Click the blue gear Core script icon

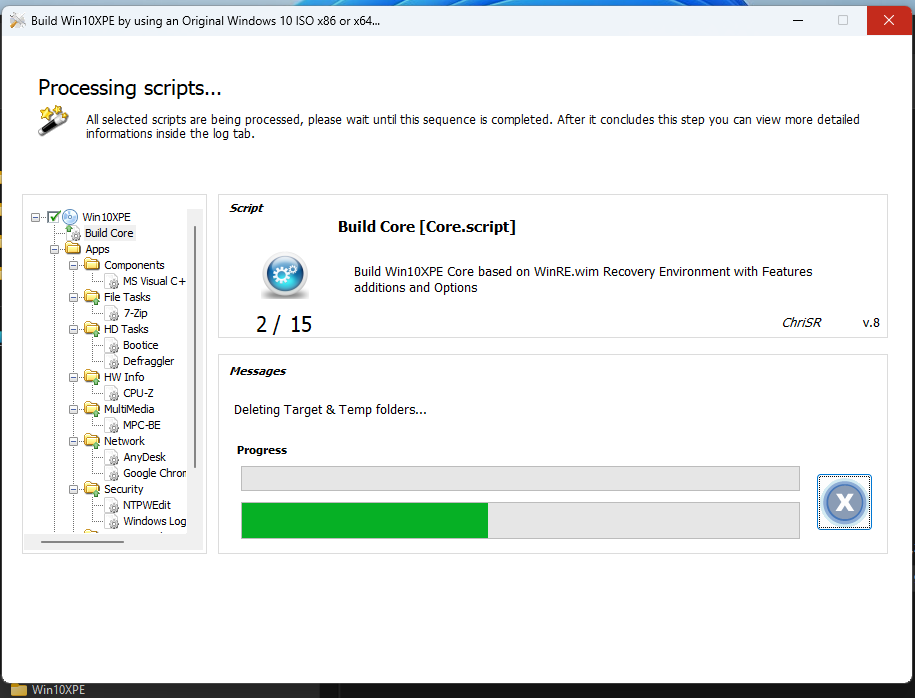point(285,275)
